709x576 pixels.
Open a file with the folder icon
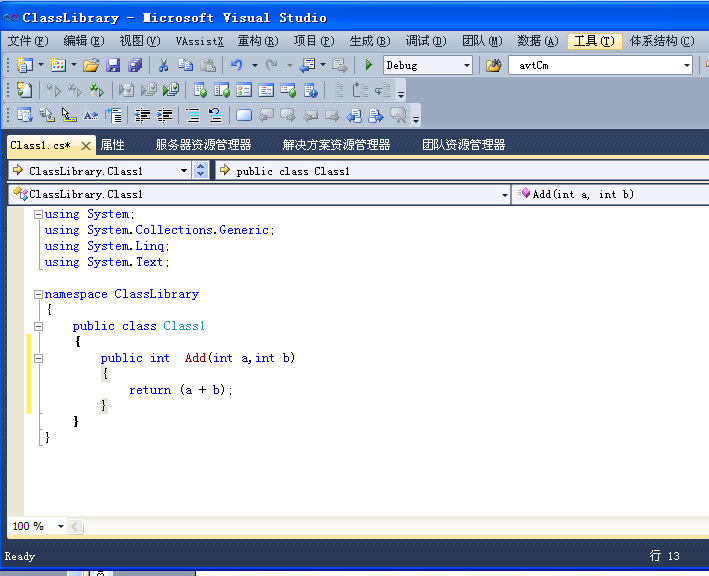click(91, 66)
